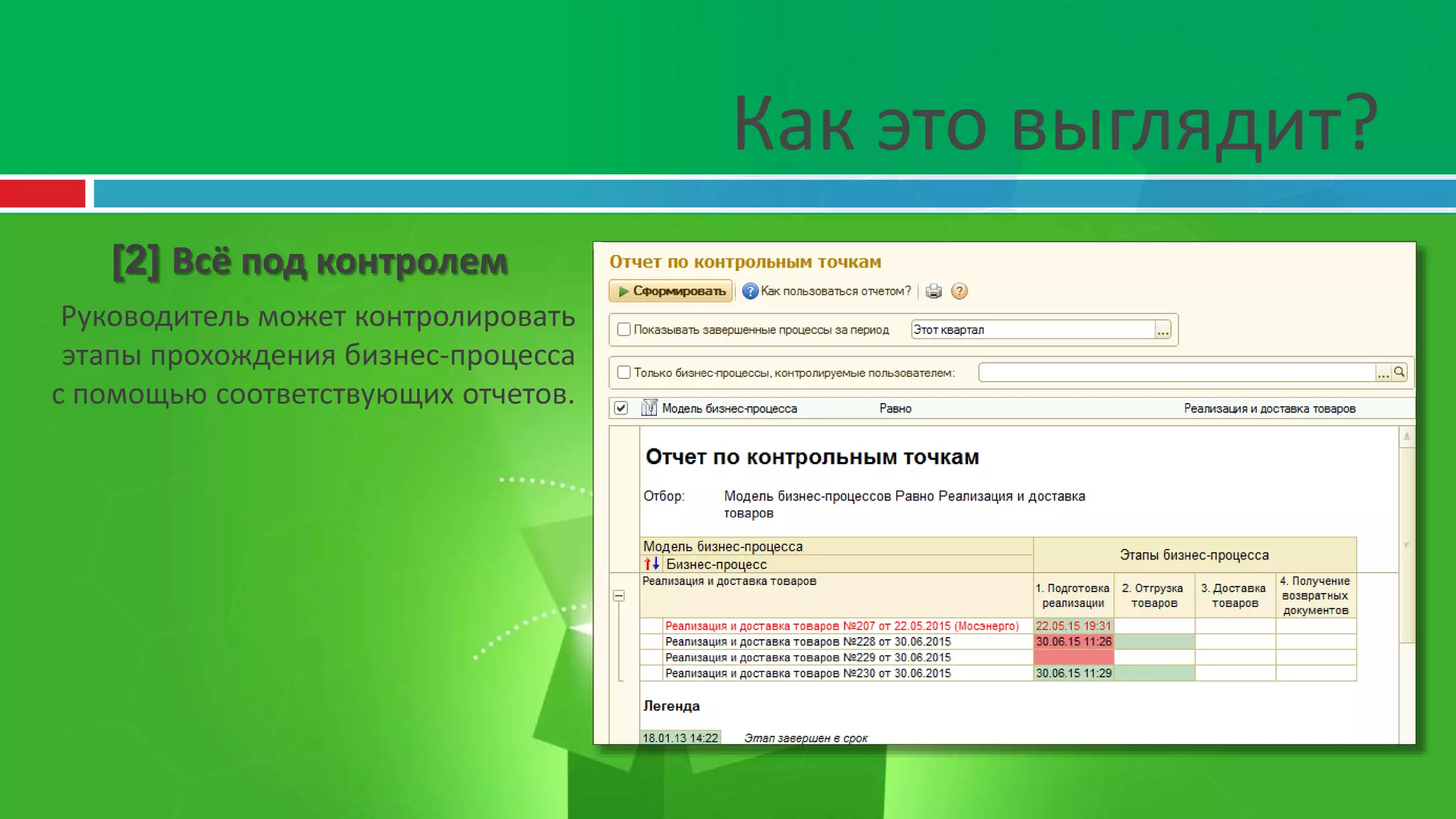
Task: Click the red-blue sort arrows icon near Бизнес-процесс
Action: click(652, 564)
